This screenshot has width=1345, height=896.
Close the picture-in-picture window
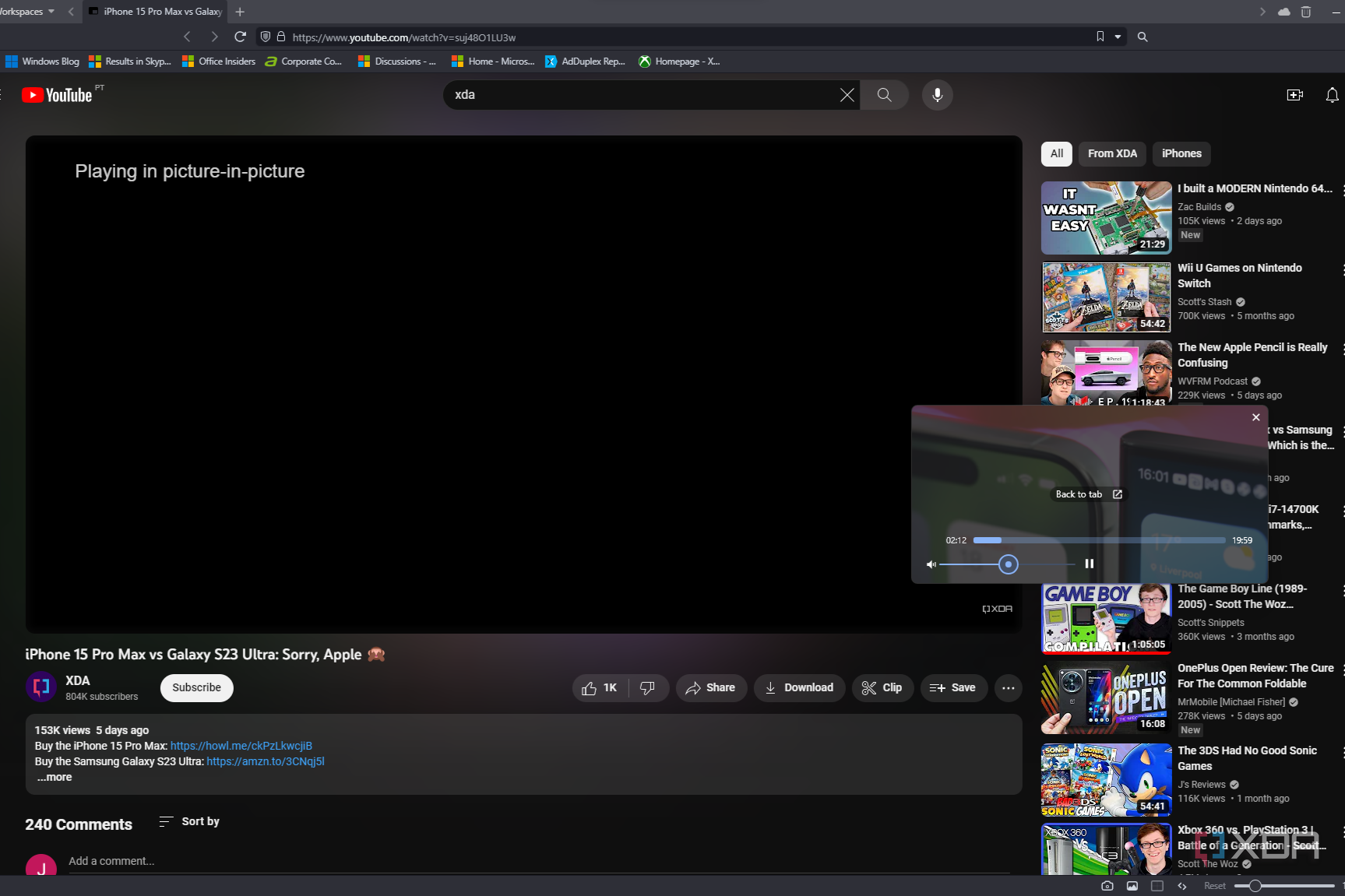pyautogui.click(x=1255, y=417)
